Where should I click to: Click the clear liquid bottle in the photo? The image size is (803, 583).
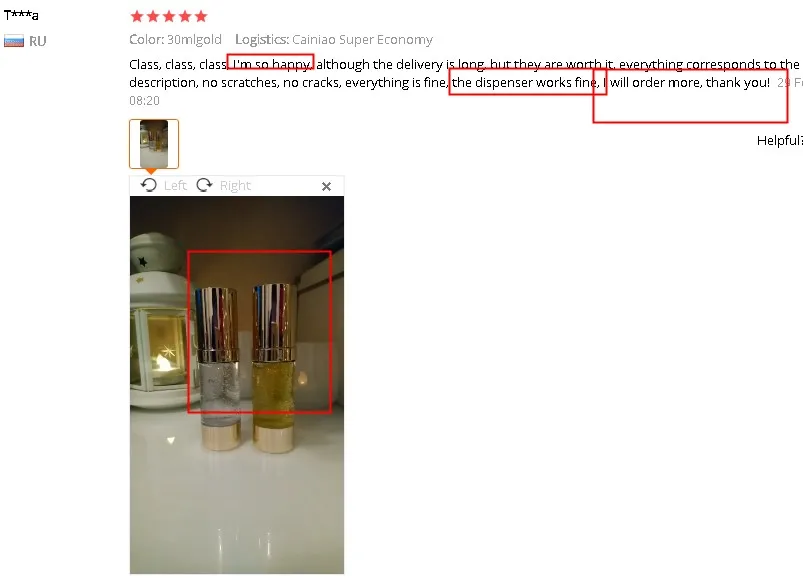click(217, 369)
